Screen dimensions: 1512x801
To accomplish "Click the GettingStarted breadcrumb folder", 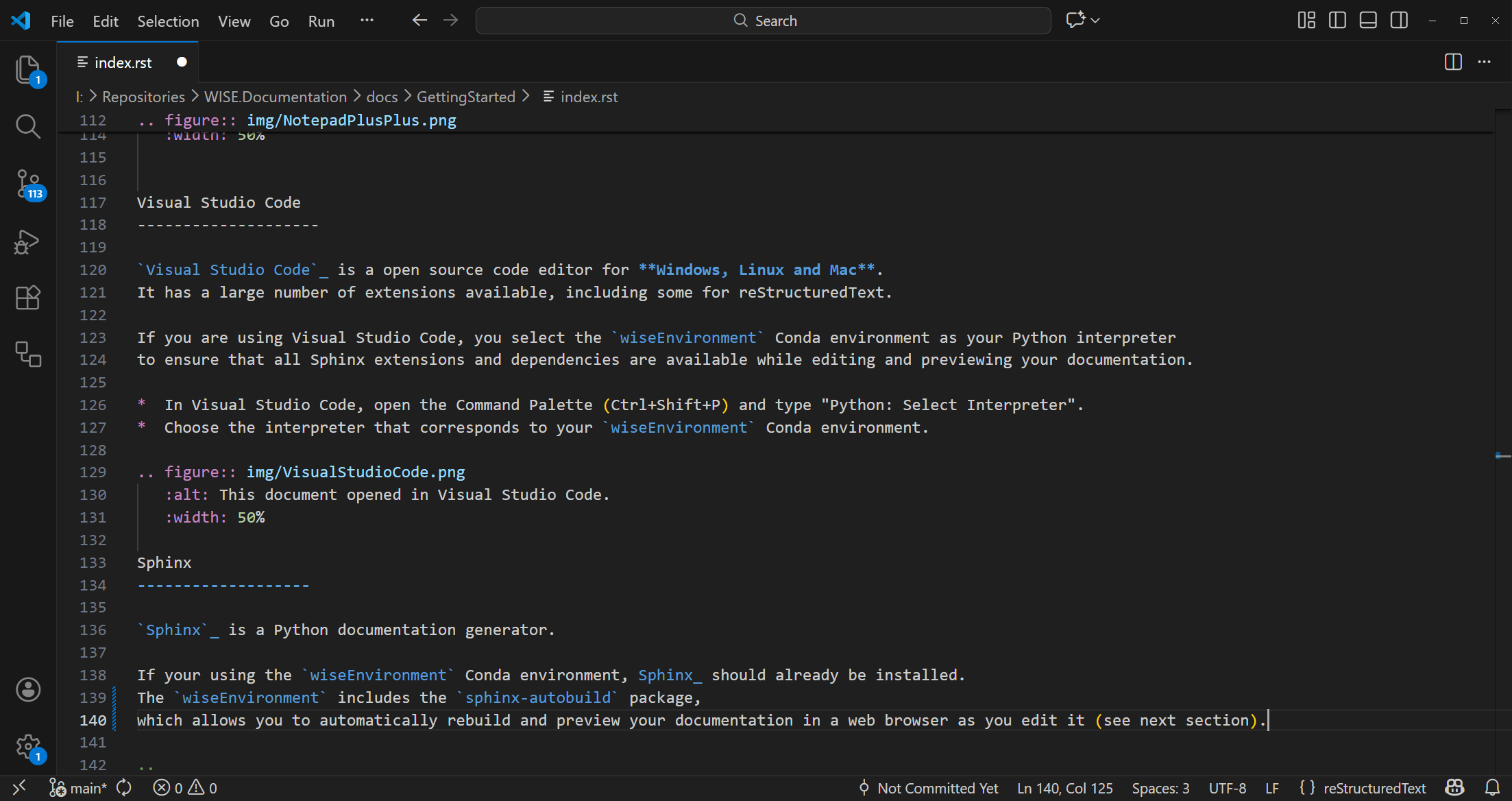I will 465,97.
